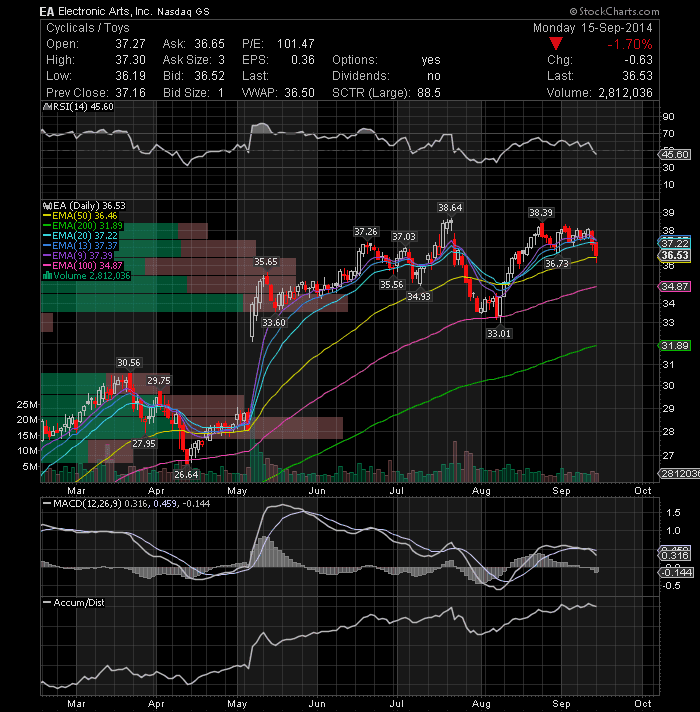Click the 45.60 RSI tag on right axis
The height and width of the screenshot is (712, 700).
tap(675, 154)
